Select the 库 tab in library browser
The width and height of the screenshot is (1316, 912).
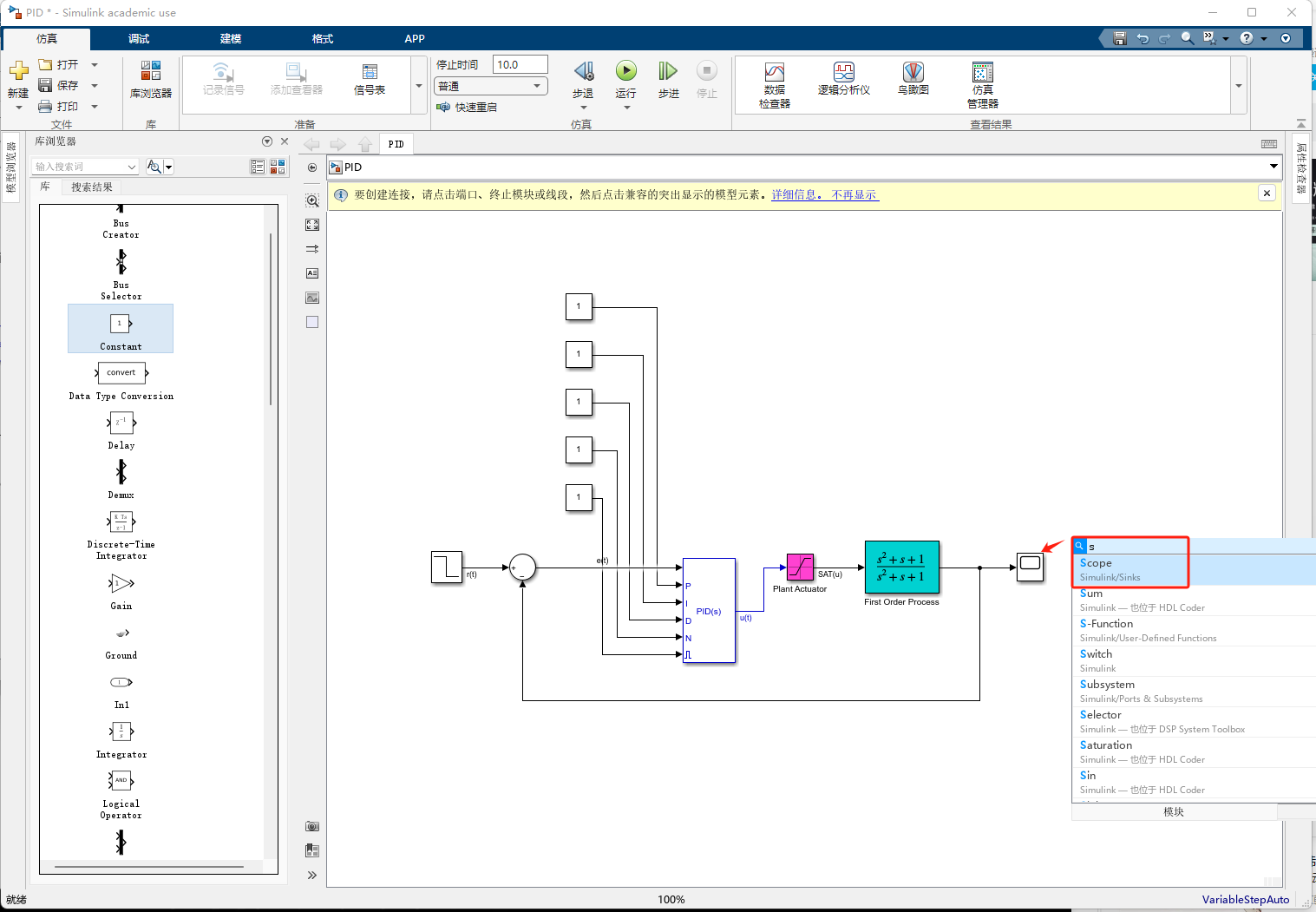tap(45, 187)
